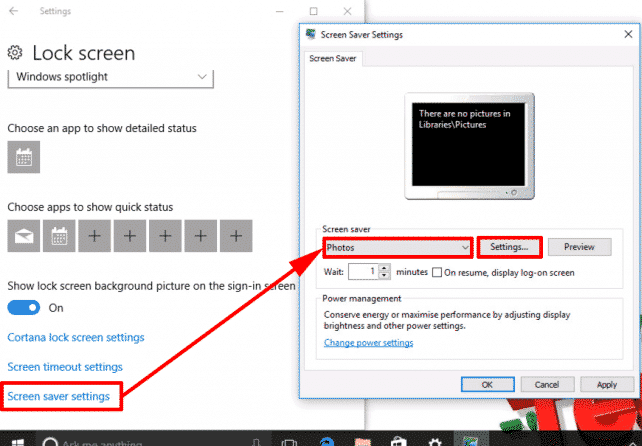
Task: Click the Screen Saver taskbar icon
Action: pyautogui.click(x=471, y=442)
